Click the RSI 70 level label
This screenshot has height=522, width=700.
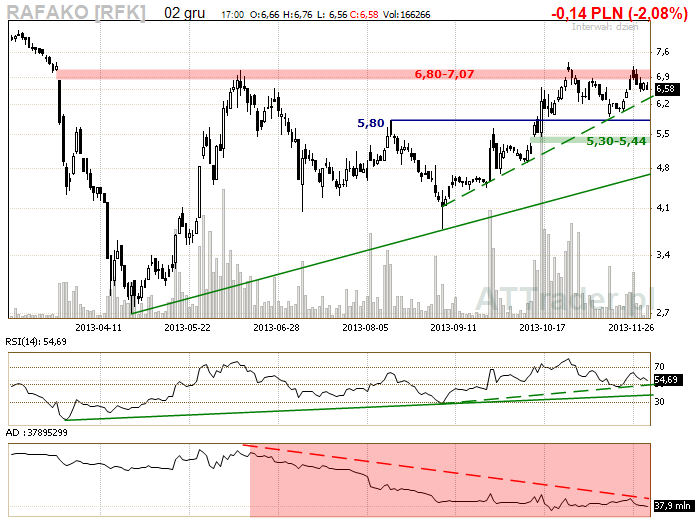(x=659, y=367)
